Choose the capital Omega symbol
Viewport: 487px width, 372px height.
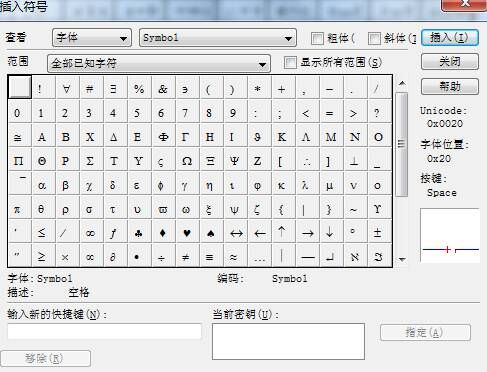(x=187, y=161)
